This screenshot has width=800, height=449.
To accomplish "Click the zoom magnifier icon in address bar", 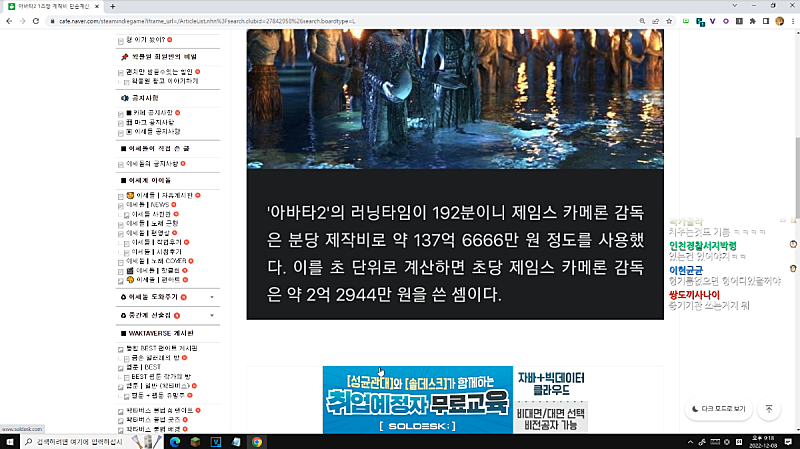I will tap(642, 21).
